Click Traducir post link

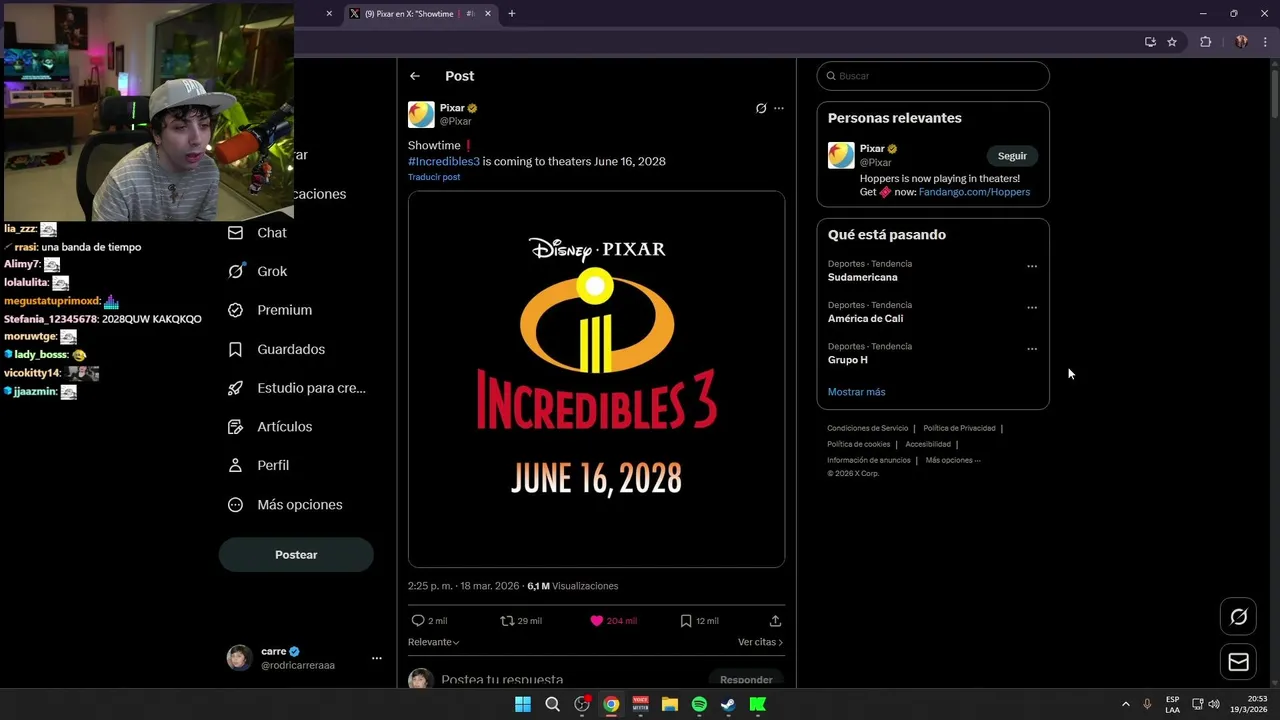click(x=434, y=177)
